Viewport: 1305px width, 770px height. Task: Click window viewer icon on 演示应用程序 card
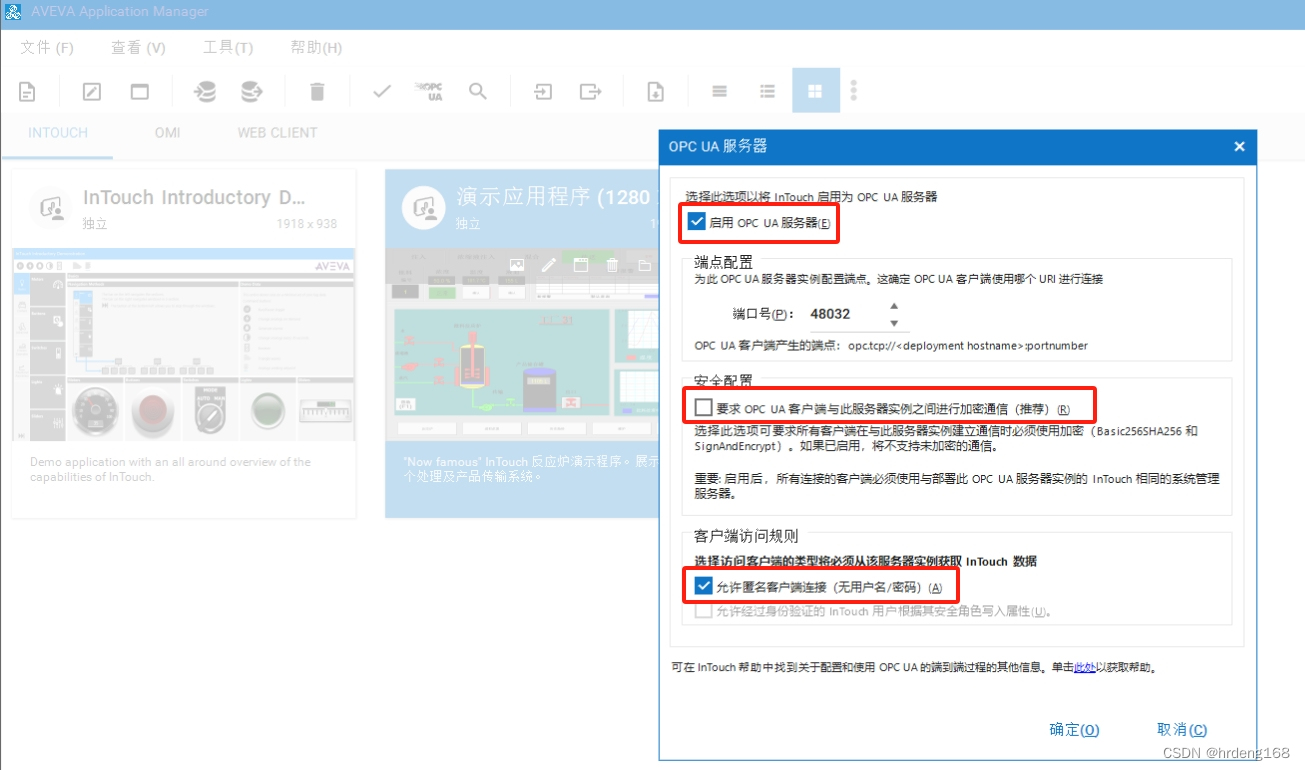click(x=580, y=265)
